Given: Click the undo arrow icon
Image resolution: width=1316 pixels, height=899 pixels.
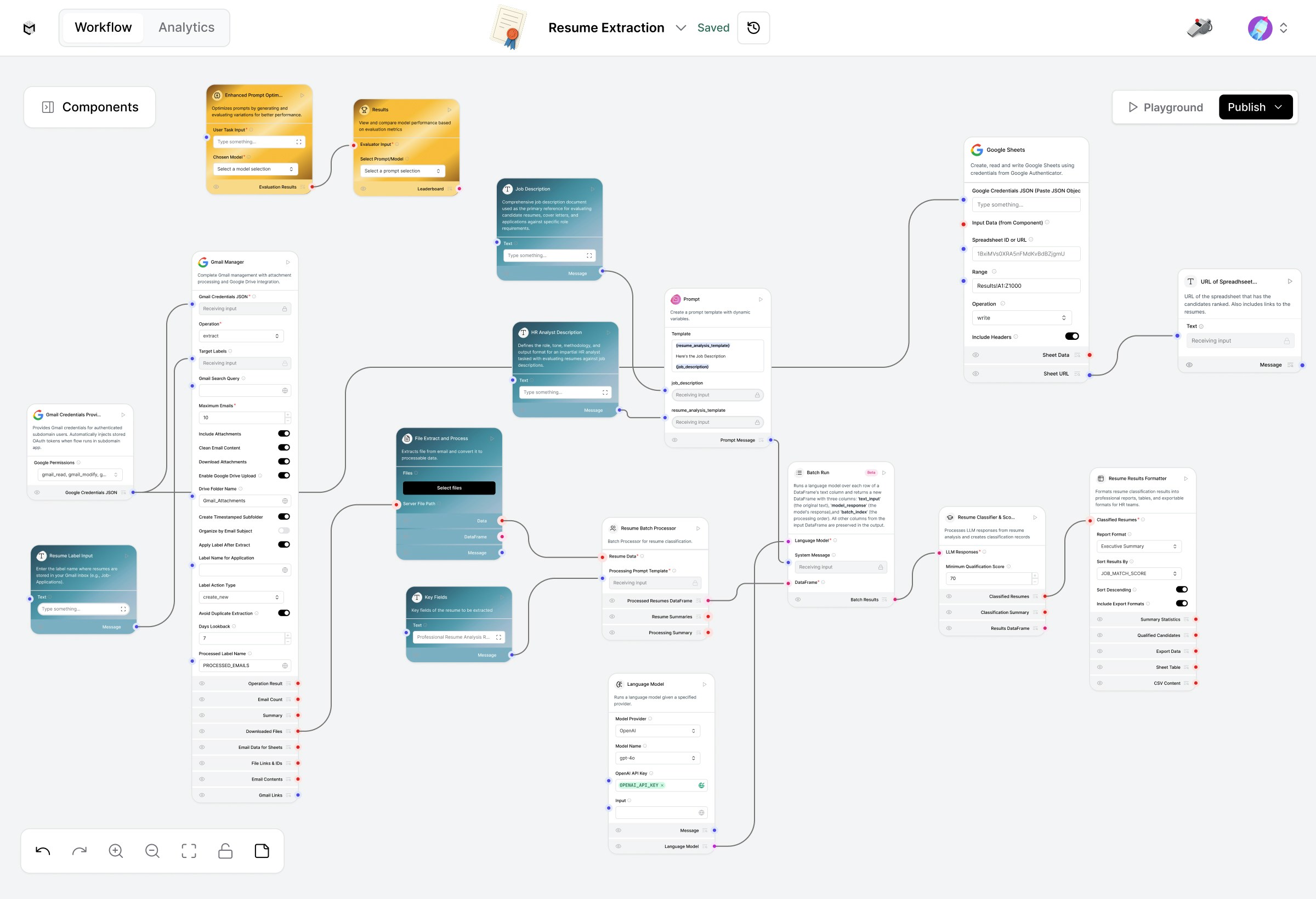Looking at the screenshot, I should pyautogui.click(x=42, y=851).
